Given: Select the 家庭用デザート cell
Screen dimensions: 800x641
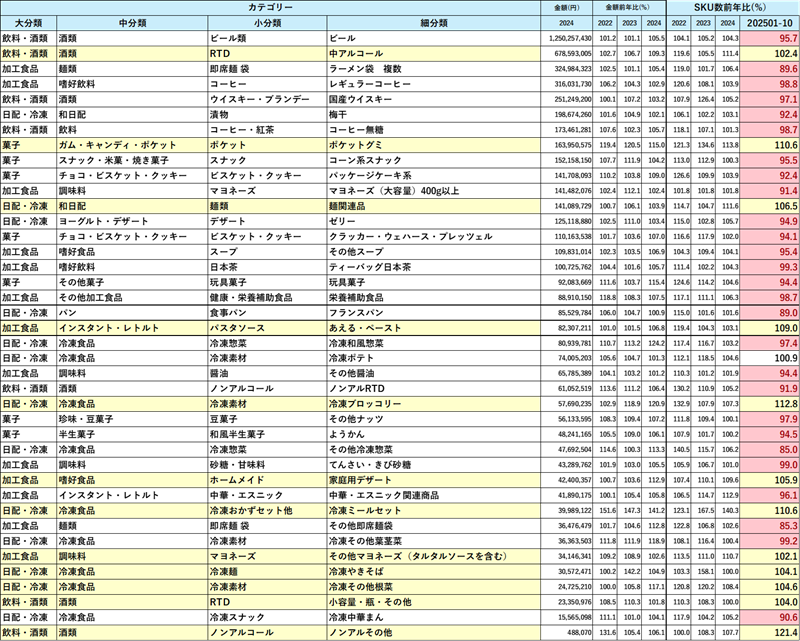Looking at the screenshot, I should click(433, 480).
